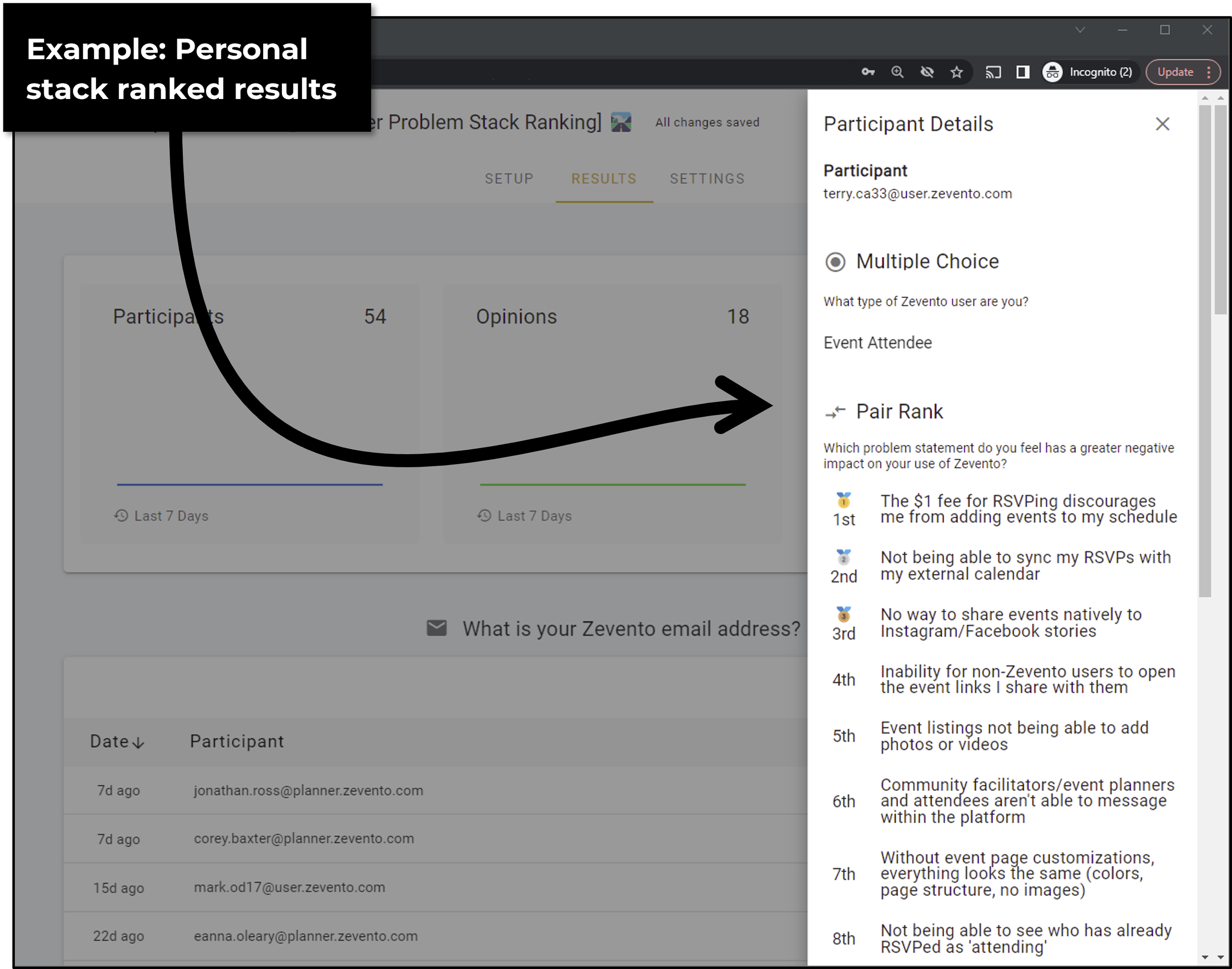The height and width of the screenshot is (969, 1232).
Task: Click the Pair Rank arrows icon
Action: (x=835, y=412)
